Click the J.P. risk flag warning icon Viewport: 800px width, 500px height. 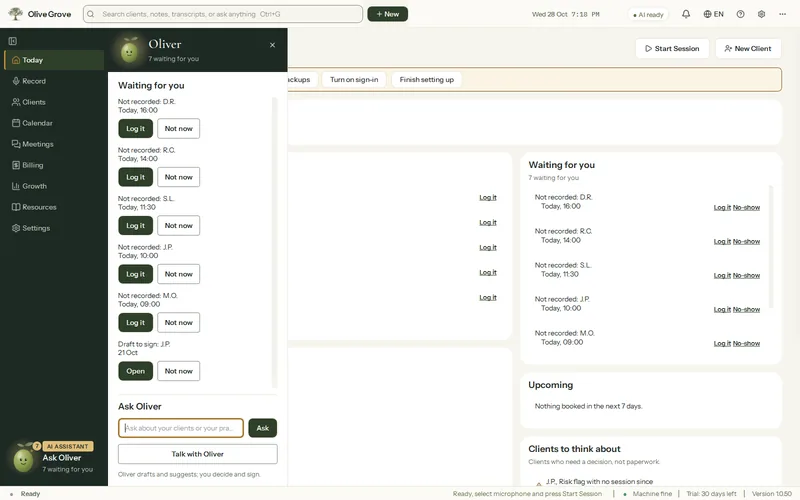coord(538,482)
